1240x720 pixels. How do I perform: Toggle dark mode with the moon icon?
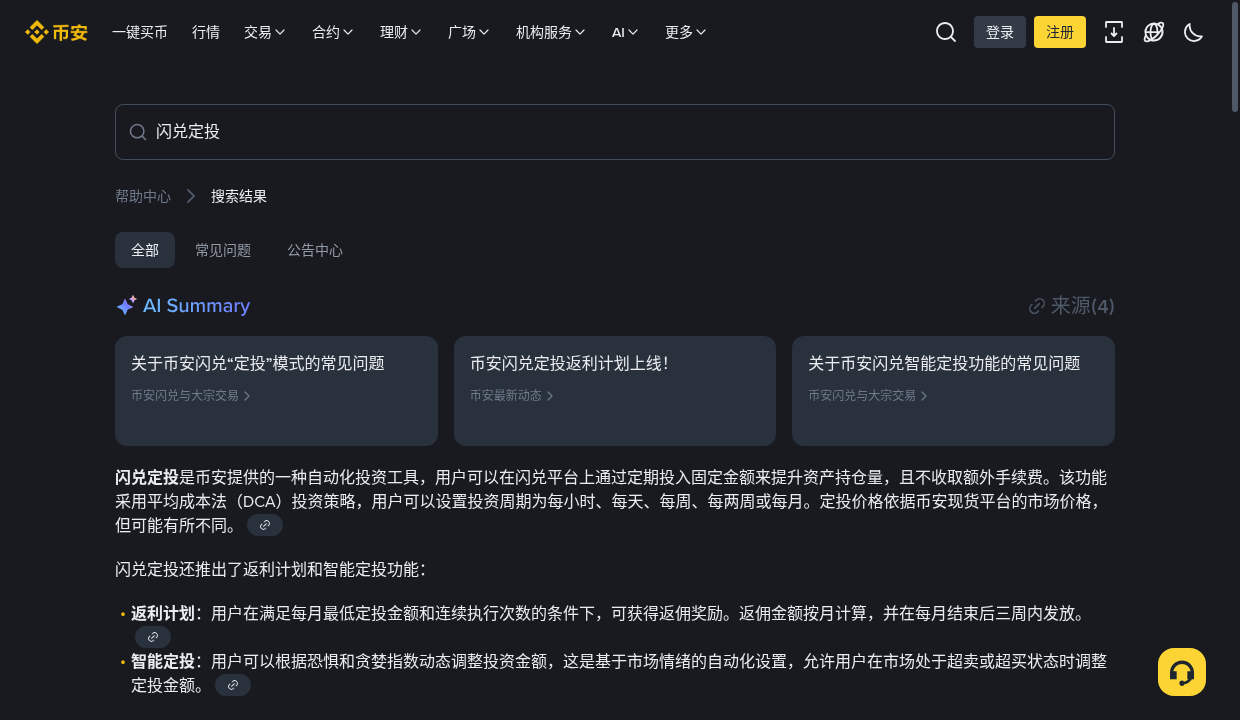coord(1193,32)
